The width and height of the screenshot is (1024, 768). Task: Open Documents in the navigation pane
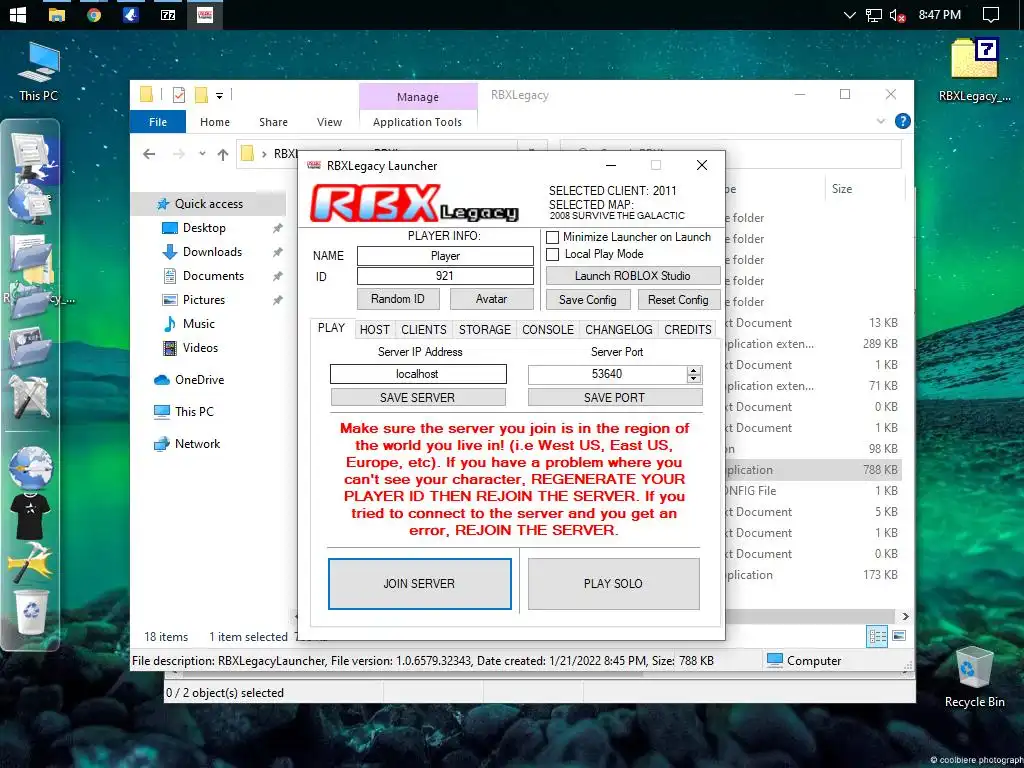click(x=213, y=276)
